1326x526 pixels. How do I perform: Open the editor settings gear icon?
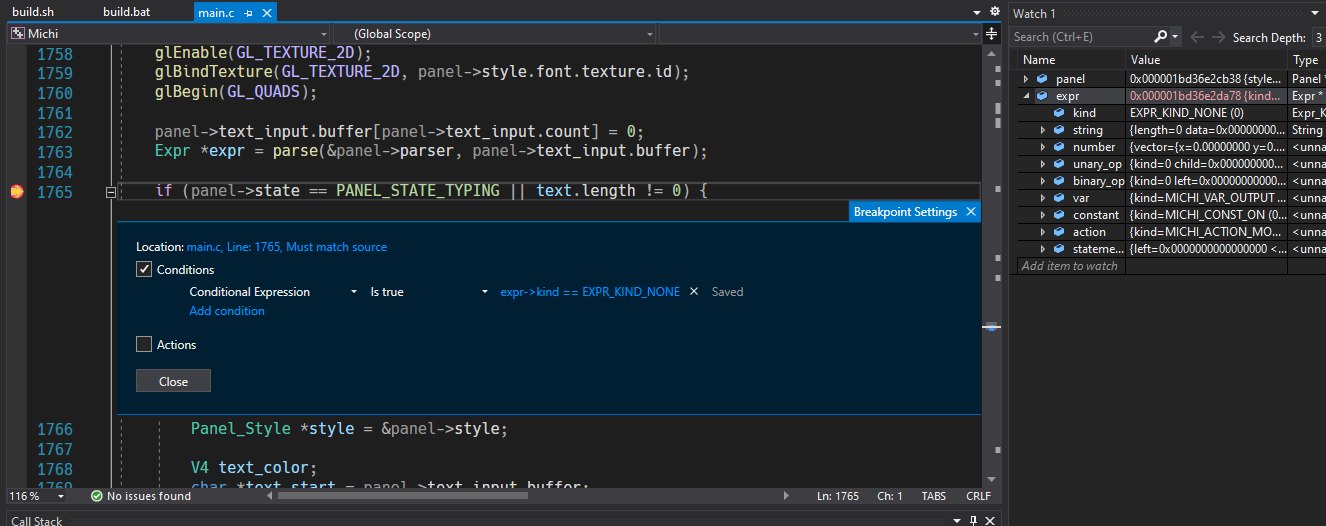click(x=994, y=12)
